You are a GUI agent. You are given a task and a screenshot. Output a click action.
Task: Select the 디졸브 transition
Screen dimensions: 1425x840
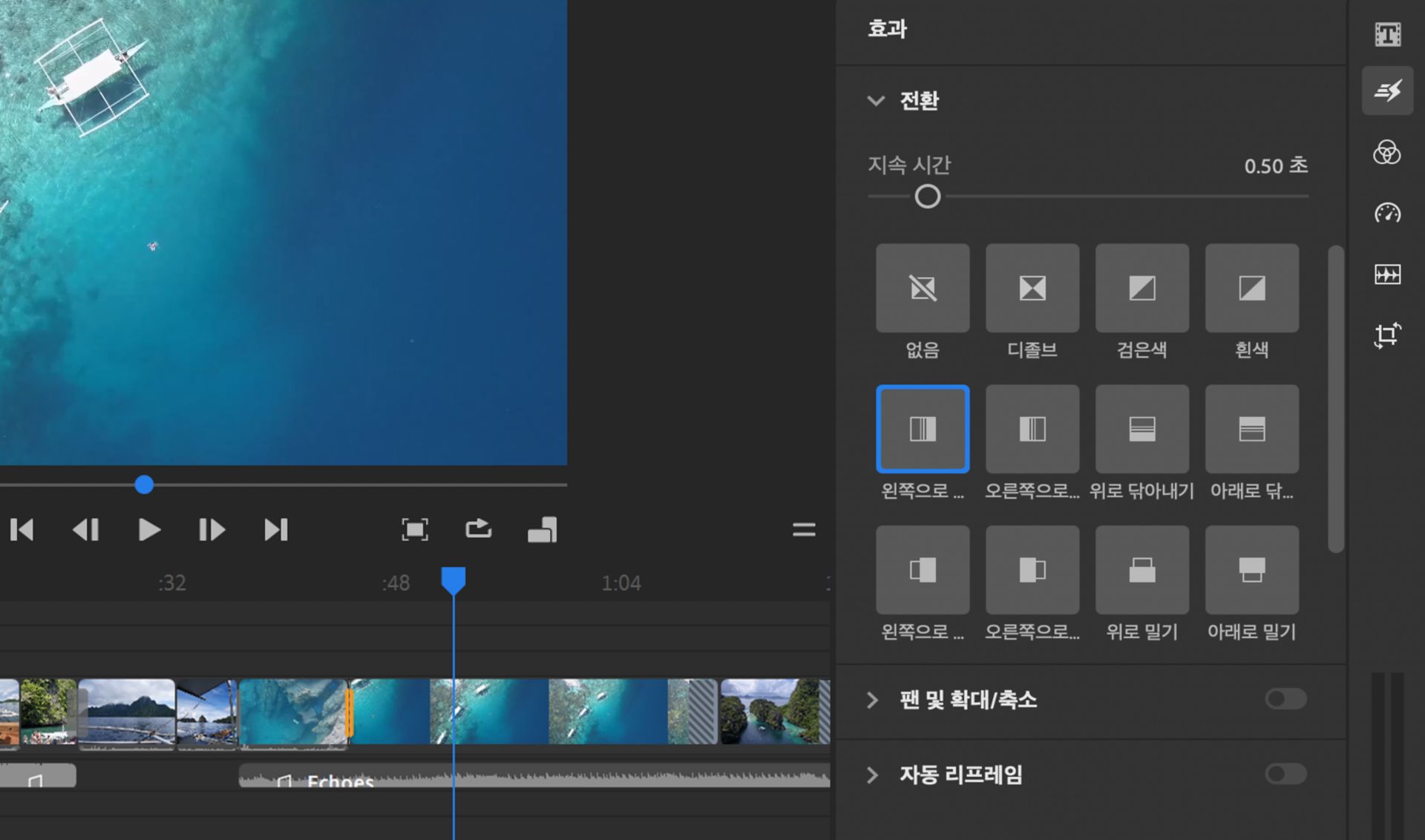[x=1032, y=288]
